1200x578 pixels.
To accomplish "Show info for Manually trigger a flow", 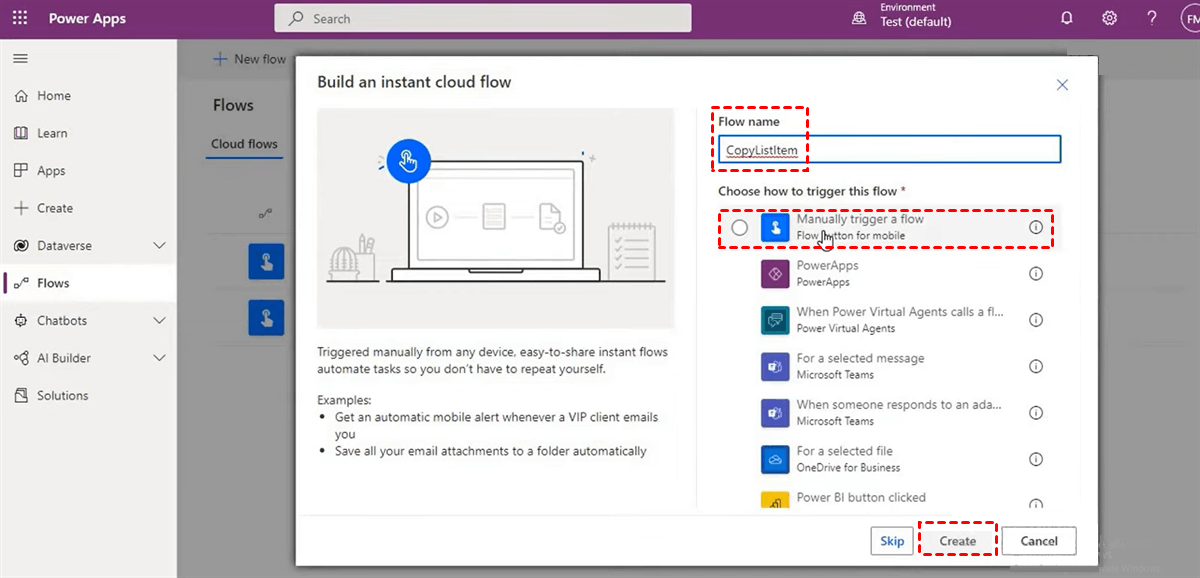I will coord(1036,227).
